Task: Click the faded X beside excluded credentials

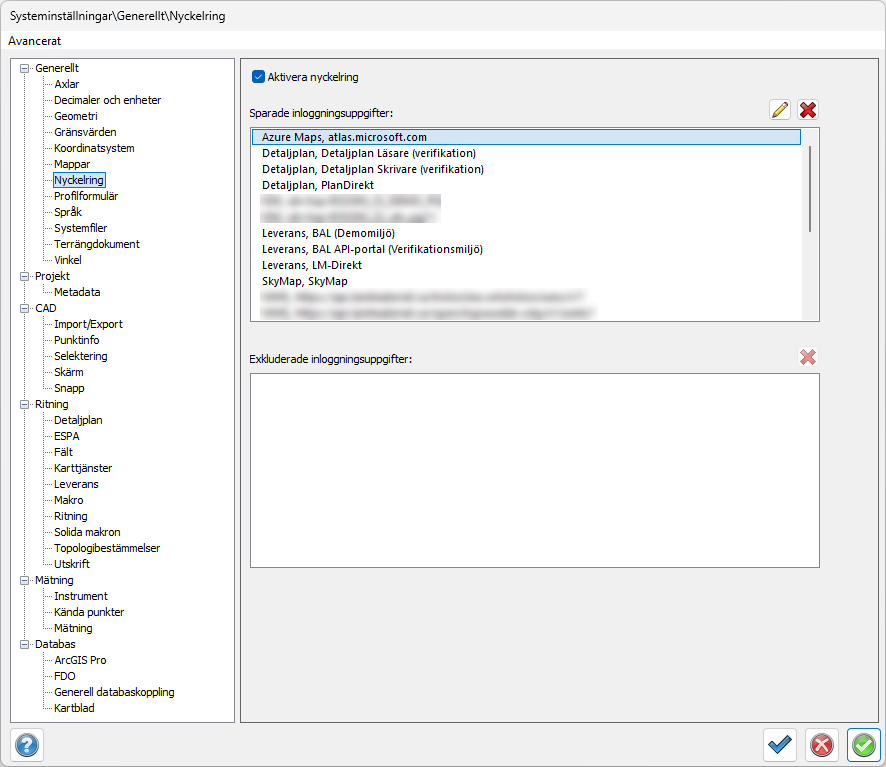Action: [x=808, y=357]
